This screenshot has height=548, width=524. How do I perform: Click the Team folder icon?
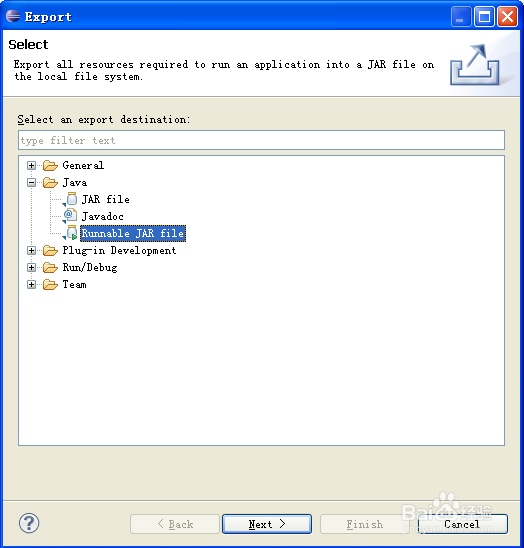click(x=50, y=284)
